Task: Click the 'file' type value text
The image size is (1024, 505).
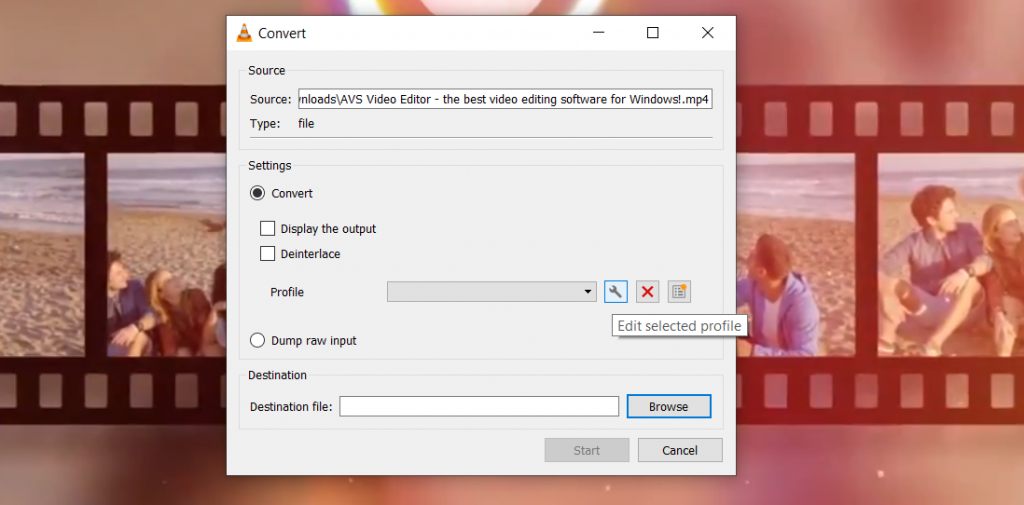Action: 306,123
